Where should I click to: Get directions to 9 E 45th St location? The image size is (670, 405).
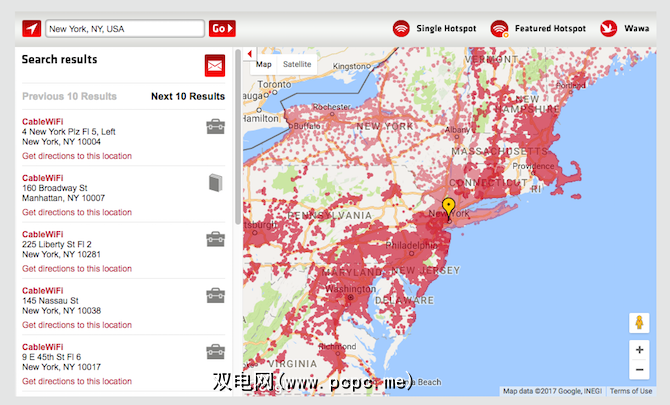pos(77,382)
